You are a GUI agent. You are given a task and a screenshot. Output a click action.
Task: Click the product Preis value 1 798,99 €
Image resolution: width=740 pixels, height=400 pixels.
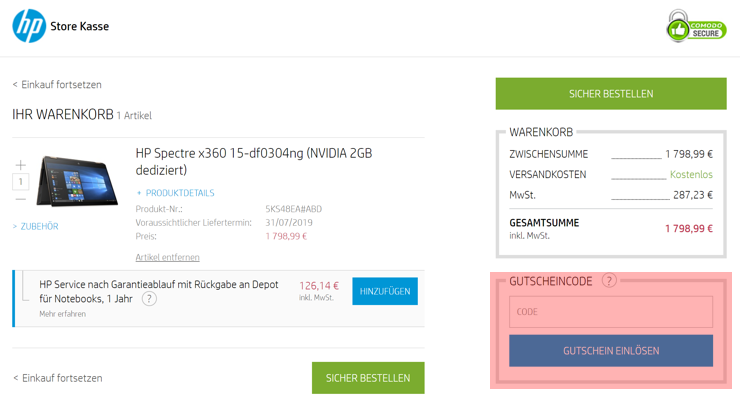(x=286, y=236)
